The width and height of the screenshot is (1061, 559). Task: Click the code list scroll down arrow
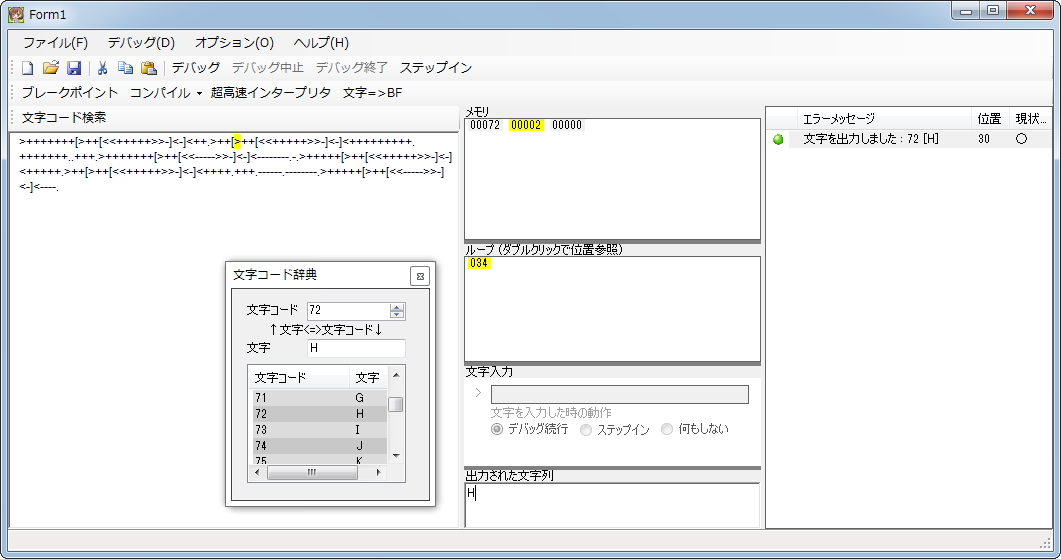(396, 455)
